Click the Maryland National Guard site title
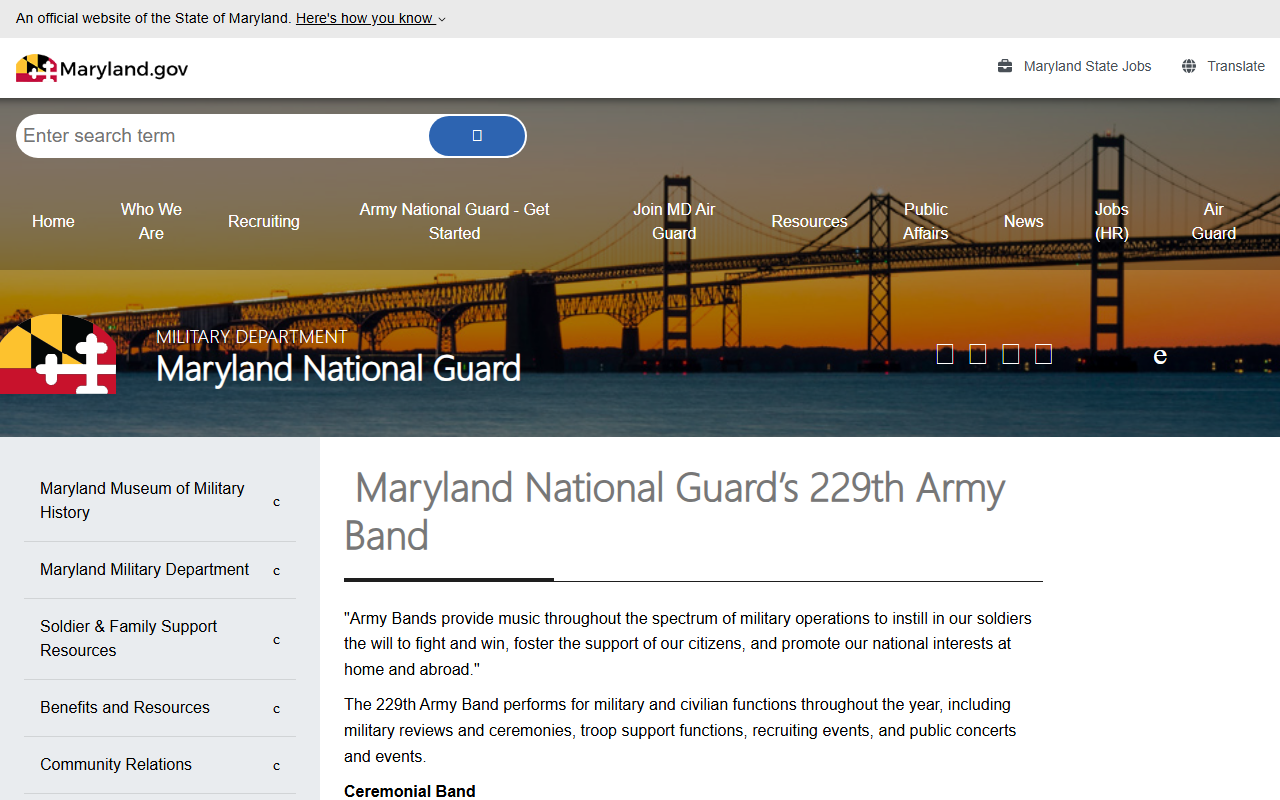Image resolution: width=1280 pixels, height=800 pixels. tap(338, 369)
